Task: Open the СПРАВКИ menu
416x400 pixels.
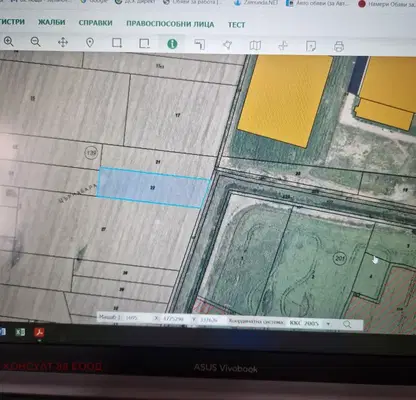Action: tap(95, 23)
